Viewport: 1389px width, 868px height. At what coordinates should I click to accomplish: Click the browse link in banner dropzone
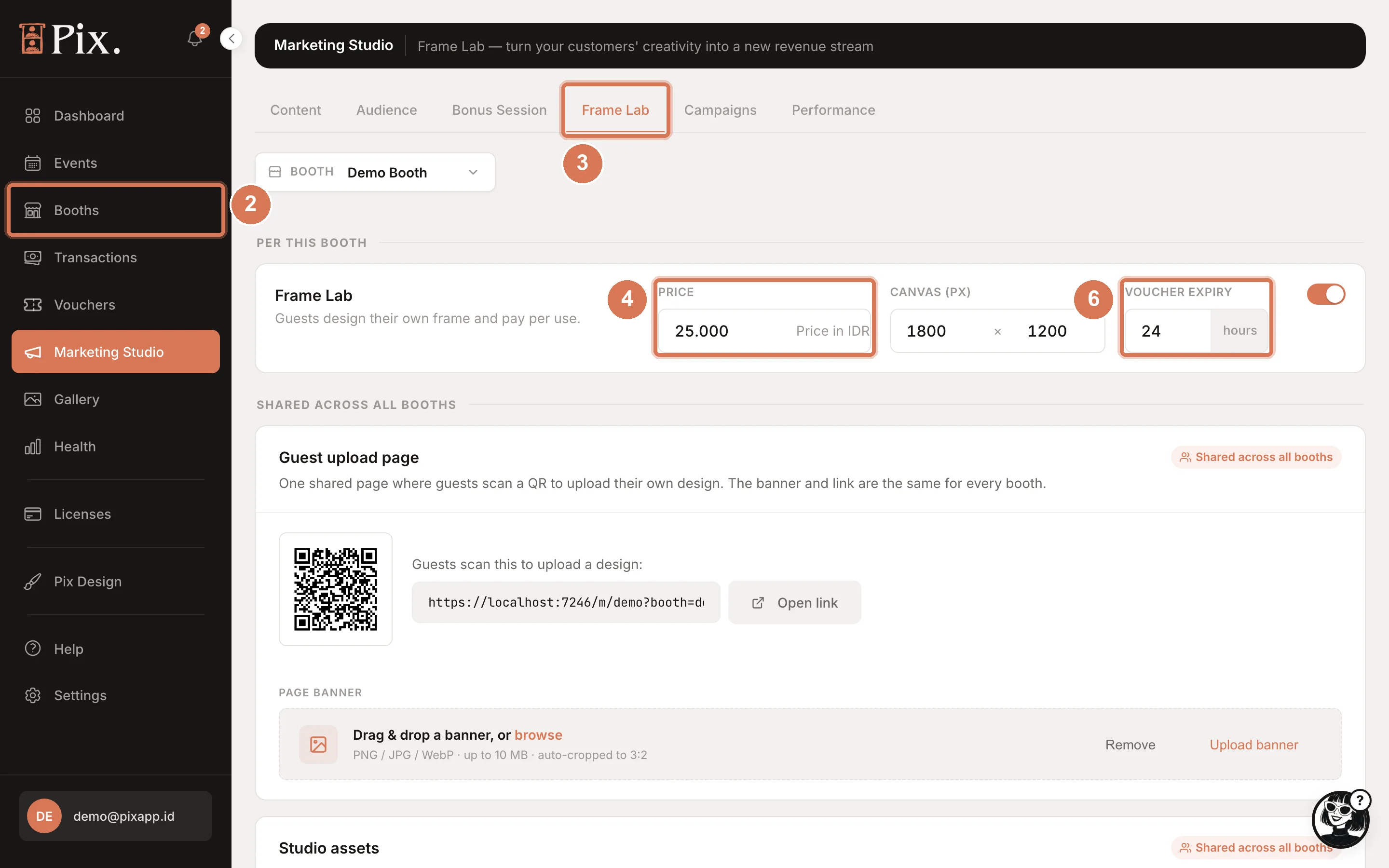538,735
